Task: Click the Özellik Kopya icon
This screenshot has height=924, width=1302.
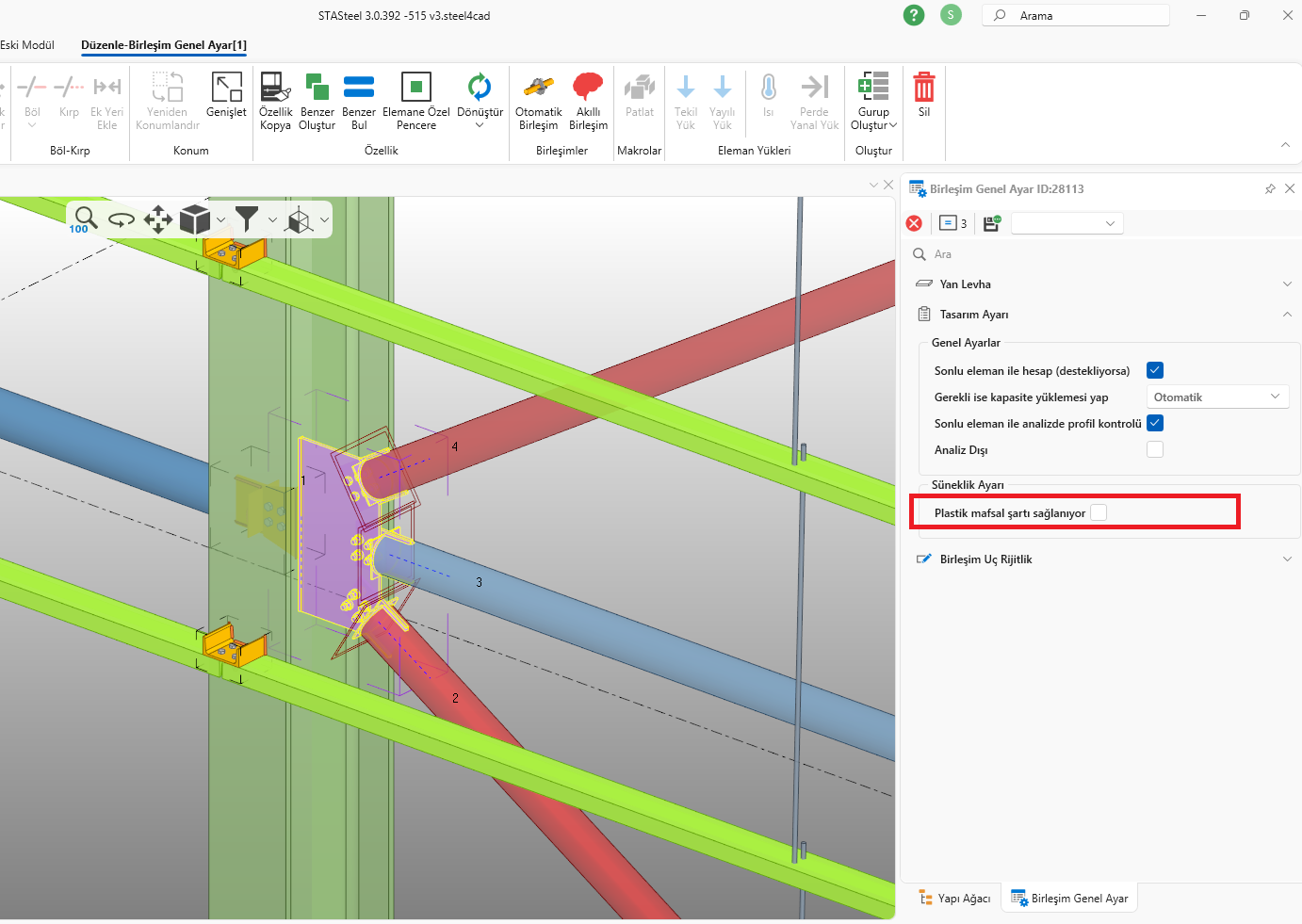Action: 275,89
